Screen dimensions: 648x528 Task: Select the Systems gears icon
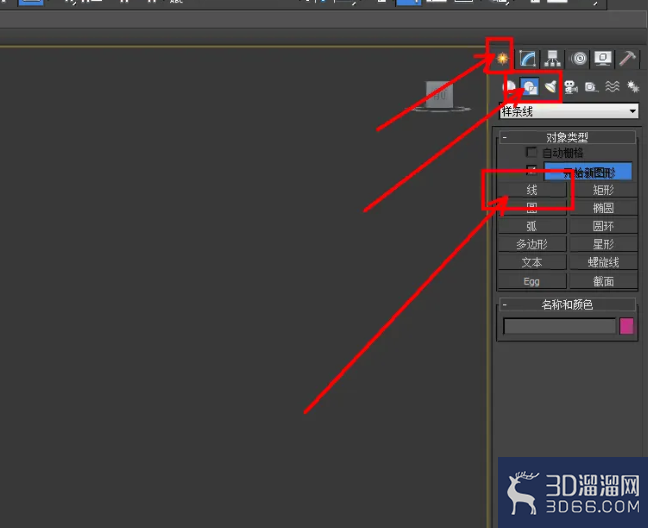click(x=633, y=87)
